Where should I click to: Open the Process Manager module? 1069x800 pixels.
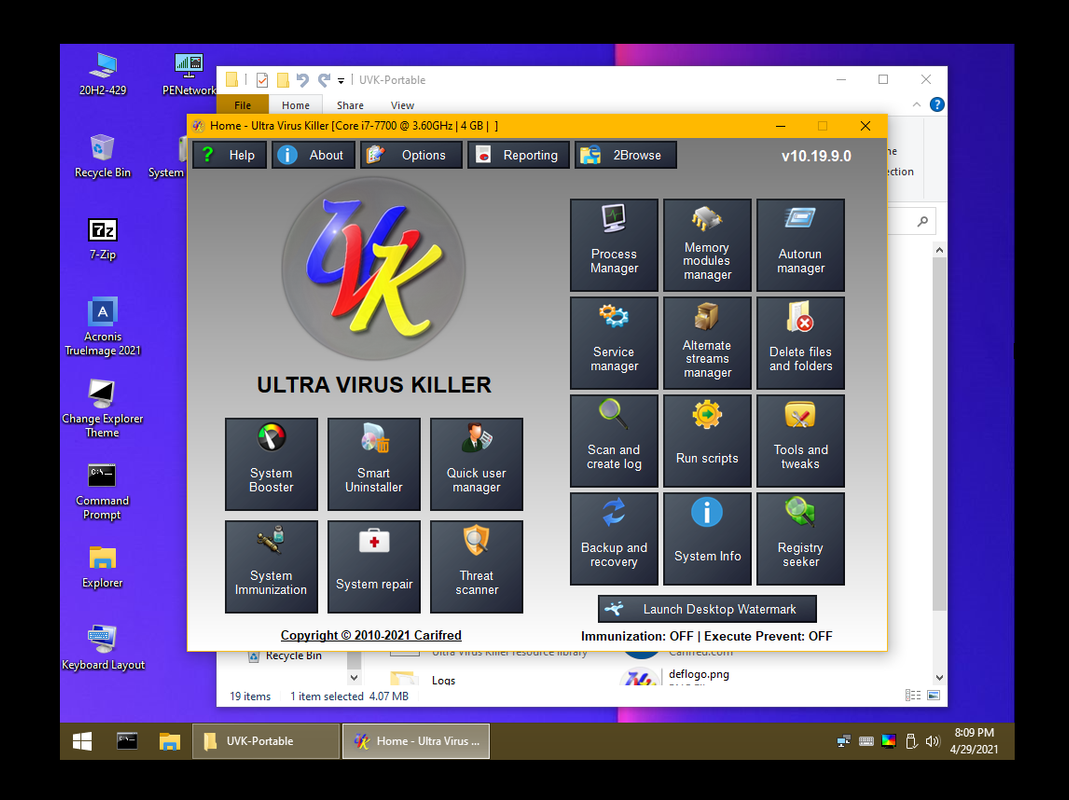click(x=614, y=245)
